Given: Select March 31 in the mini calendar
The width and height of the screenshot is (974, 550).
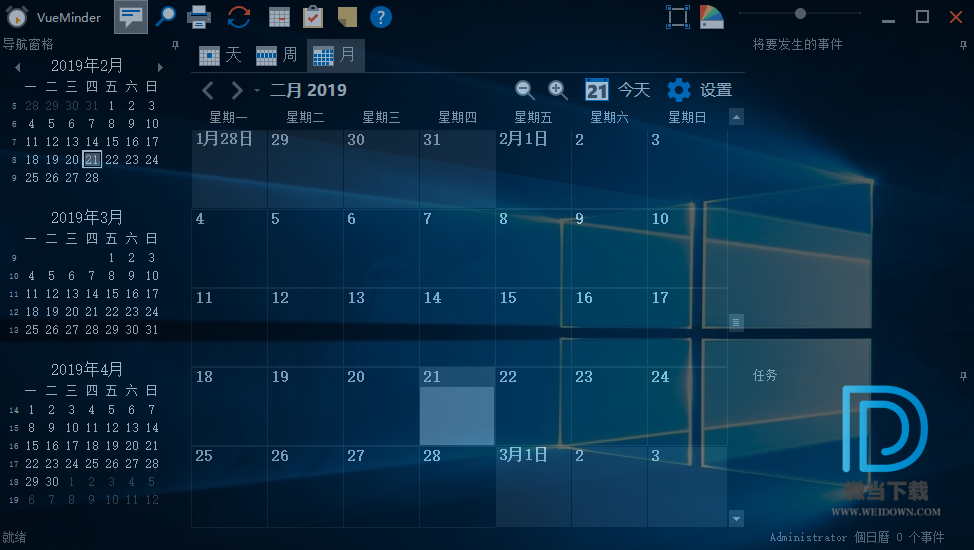Looking at the screenshot, I should 152,330.
